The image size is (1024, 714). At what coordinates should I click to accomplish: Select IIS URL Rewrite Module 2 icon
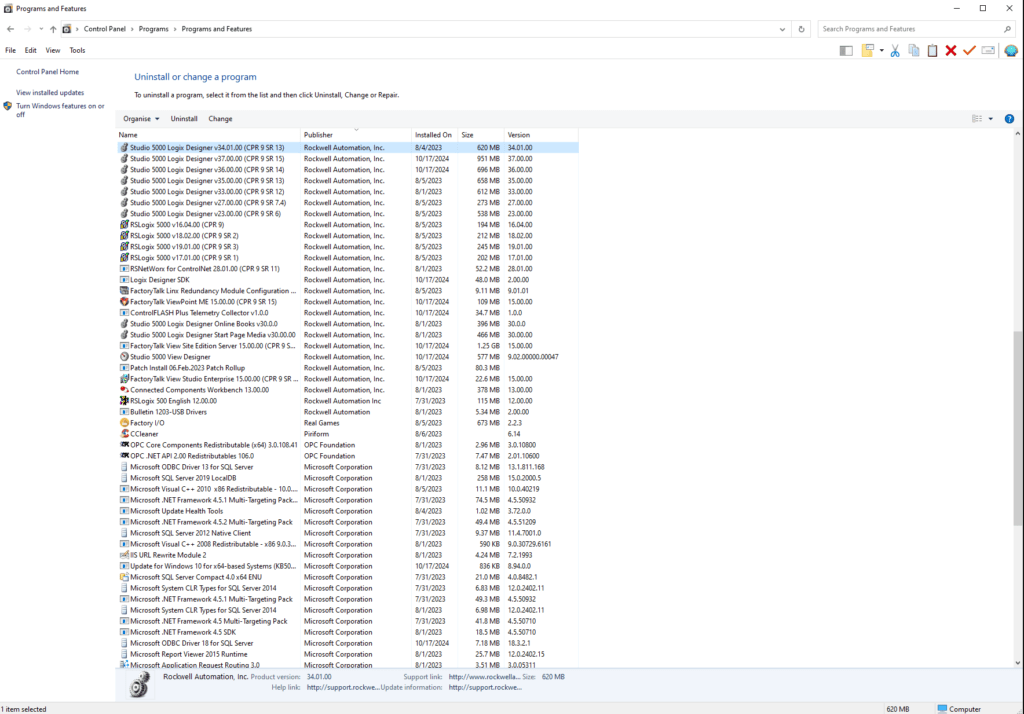click(x=124, y=555)
